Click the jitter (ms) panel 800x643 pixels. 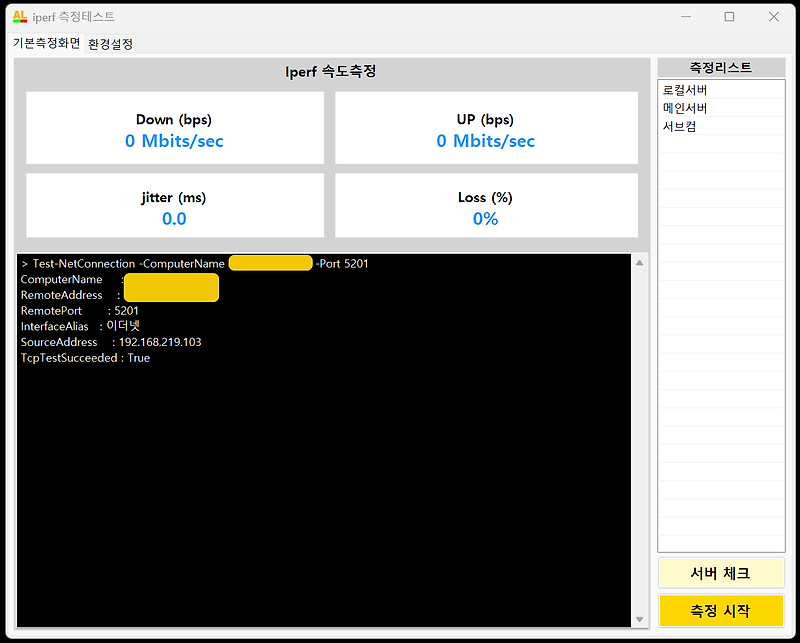(x=174, y=206)
